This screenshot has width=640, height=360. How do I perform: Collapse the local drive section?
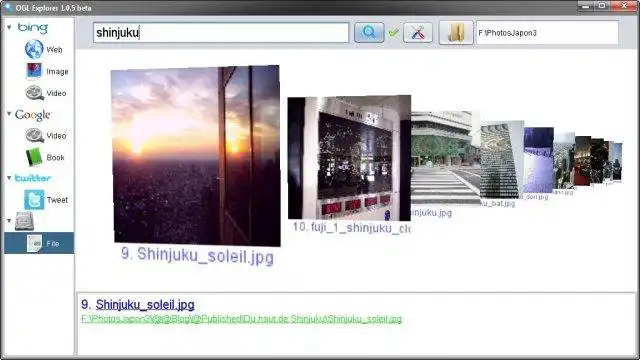click(9, 221)
